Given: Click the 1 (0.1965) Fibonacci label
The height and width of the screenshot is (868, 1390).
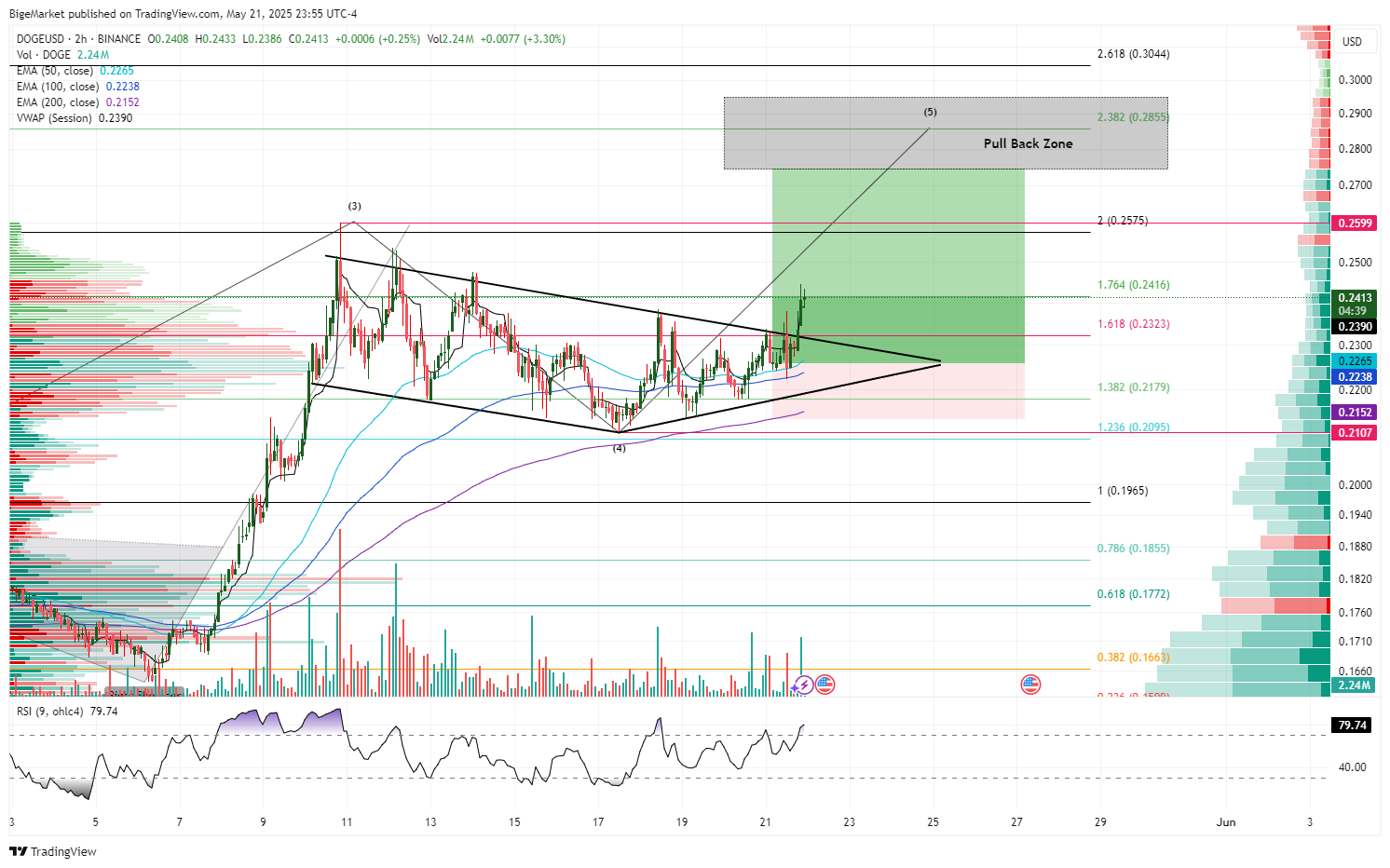Looking at the screenshot, I should pyautogui.click(x=1123, y=491).
